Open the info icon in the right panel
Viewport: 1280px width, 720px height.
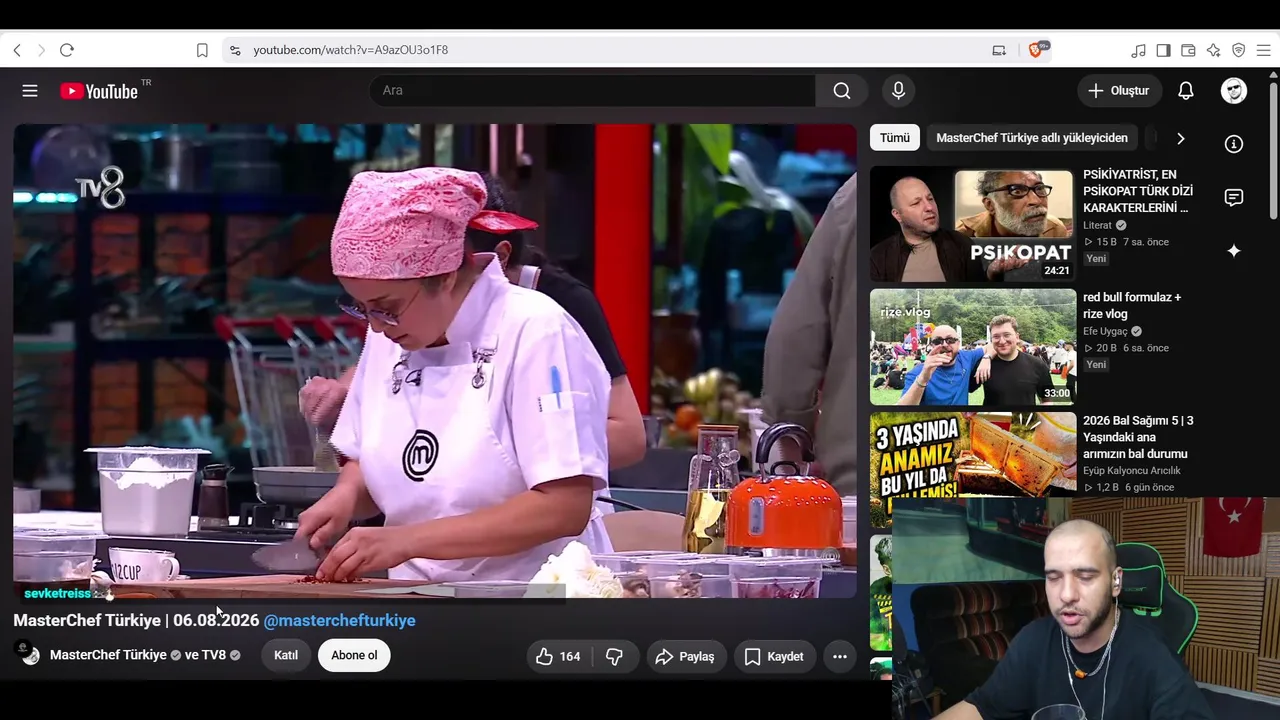click(1234, 144)
